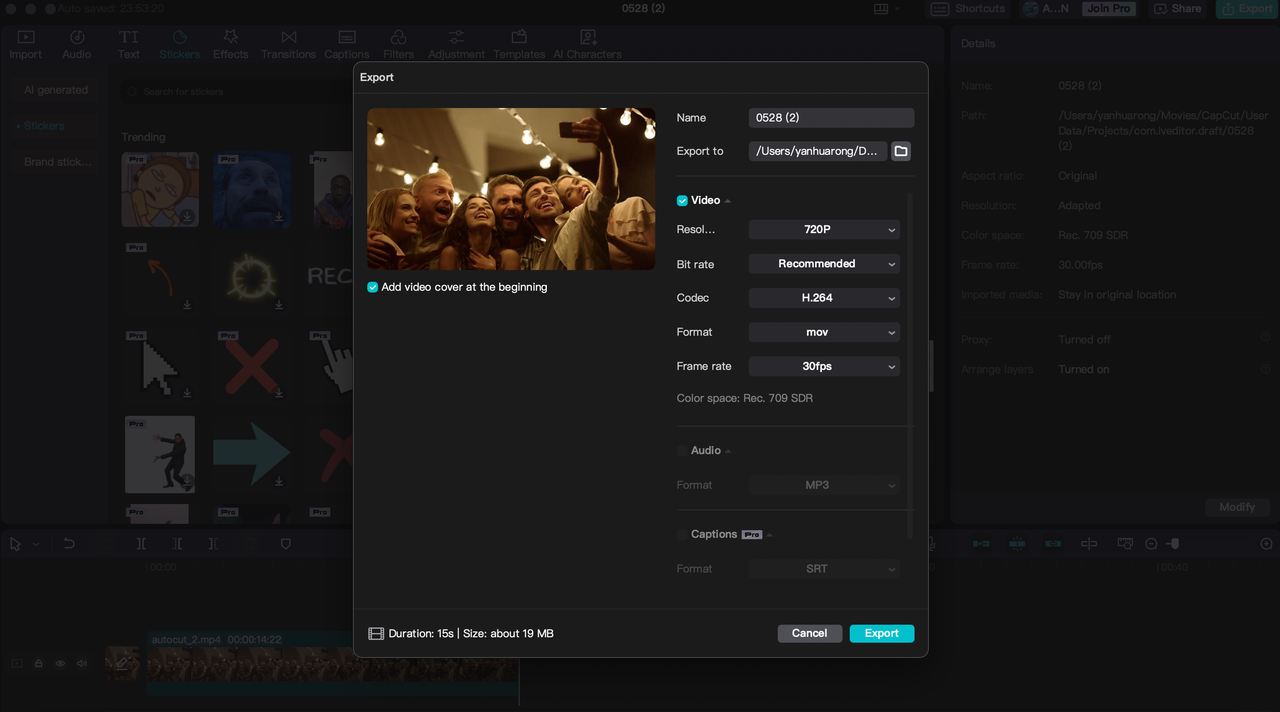This screenshot has width=1280, height=712.
Task: Open pointer tool dropdown arrow in timeline
Action: (x=36, y=545)
